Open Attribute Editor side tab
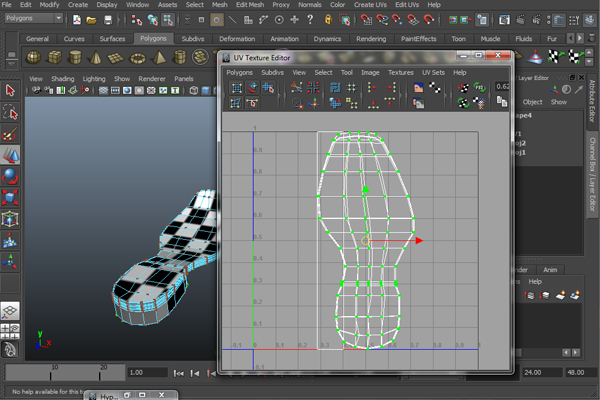The image size is (600, 400). [592, 101]
